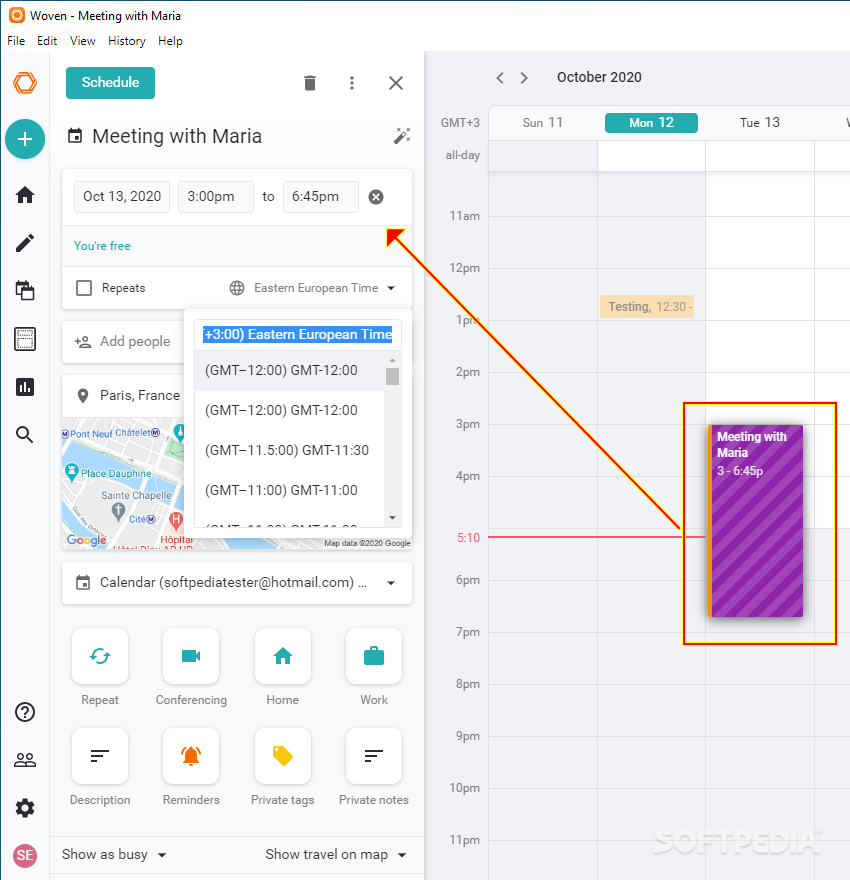
Task: Open search from sidebar magnifier
Action: pos(25,435)
